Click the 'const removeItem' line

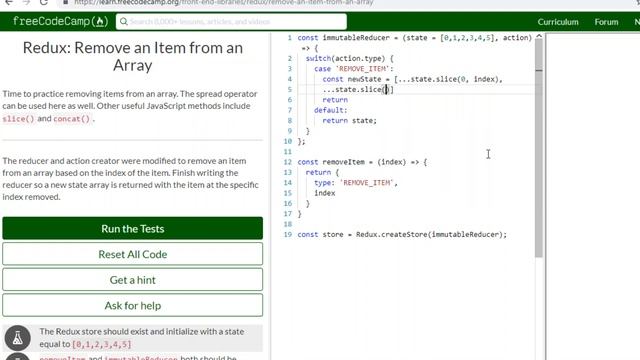pos(362,162)
